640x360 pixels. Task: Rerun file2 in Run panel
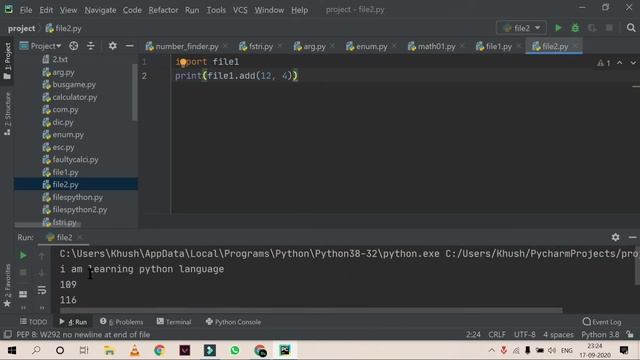pyautogui.click(x=23, y=256)
